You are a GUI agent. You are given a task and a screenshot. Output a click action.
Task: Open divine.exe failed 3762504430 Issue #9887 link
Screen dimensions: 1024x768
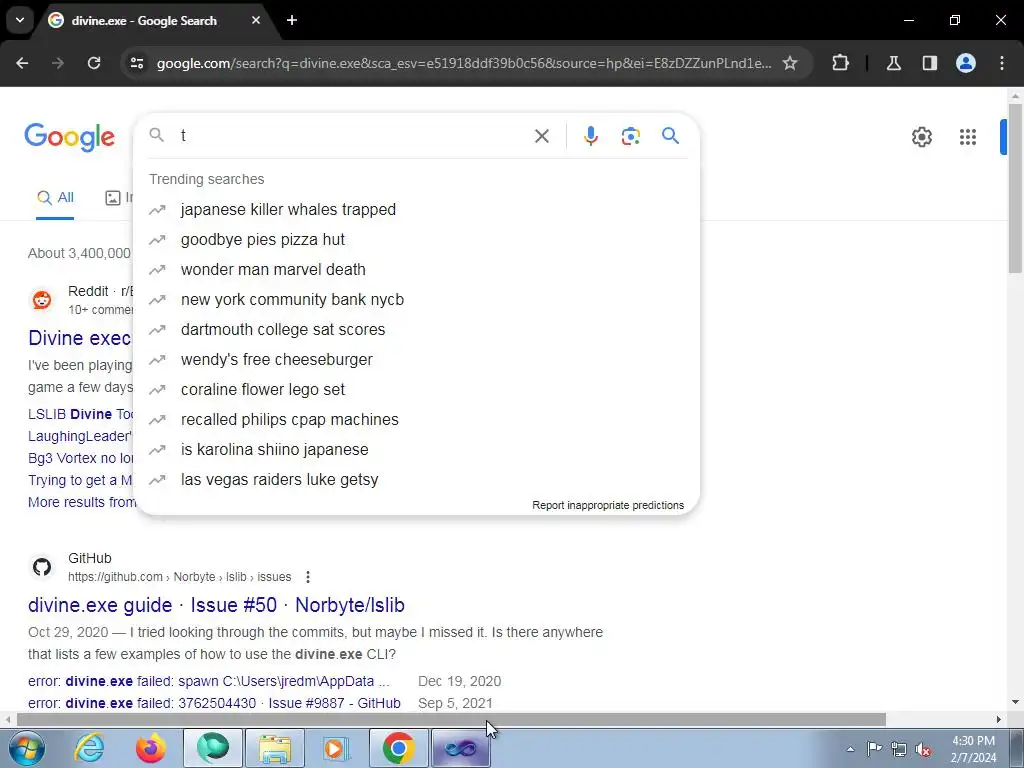point(214,703)
